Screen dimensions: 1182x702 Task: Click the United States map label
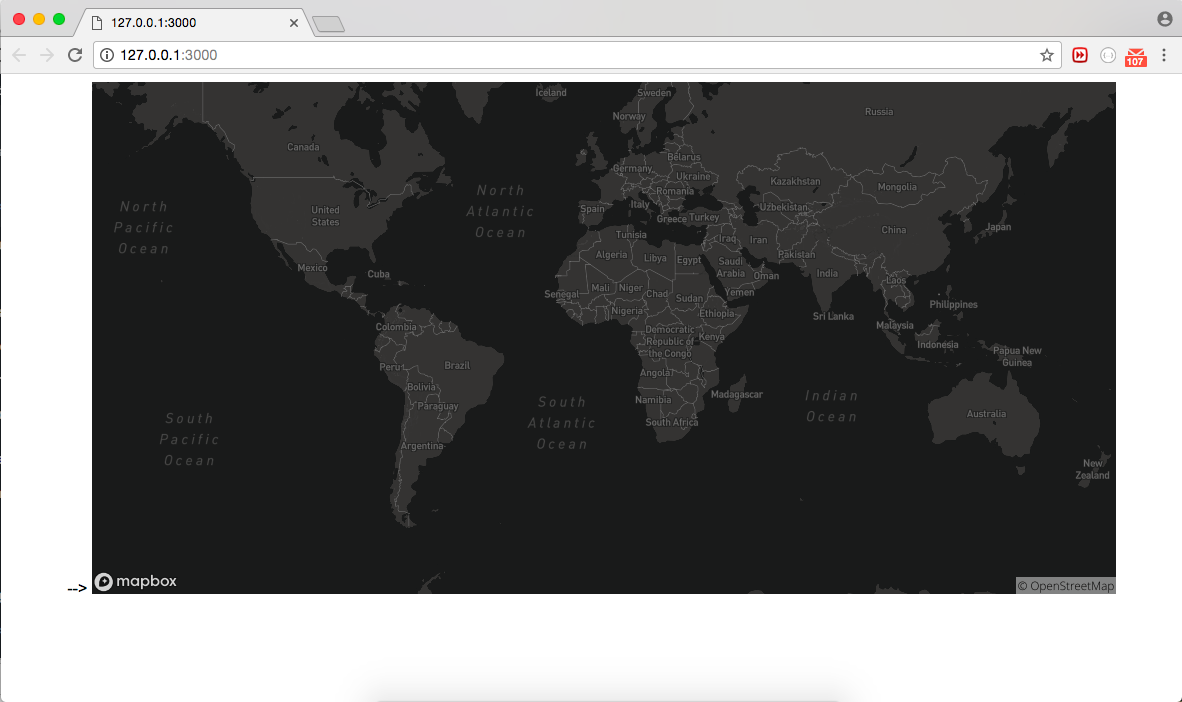[x=325, y=216]
